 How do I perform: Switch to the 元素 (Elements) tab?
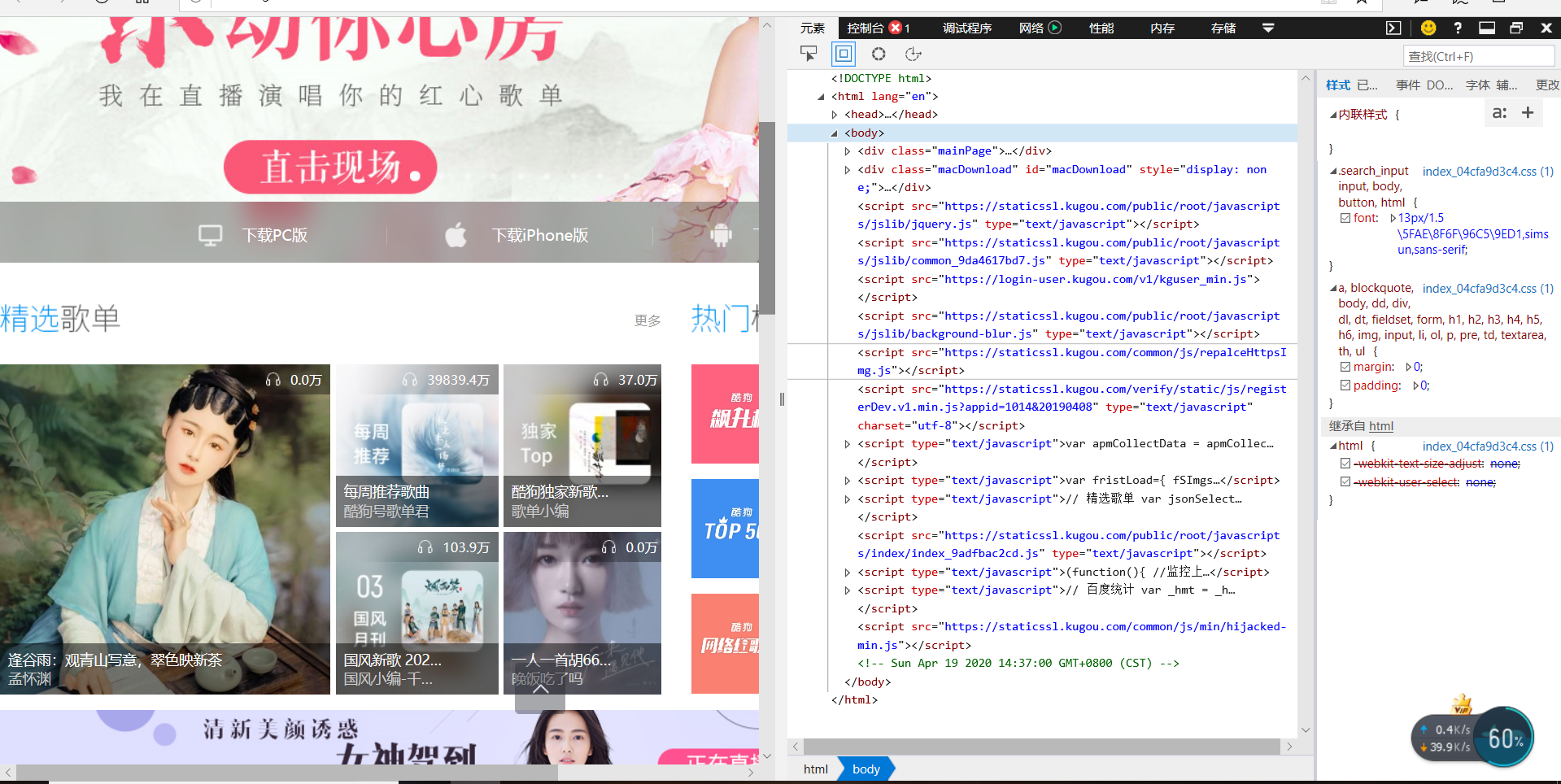click(x=813, y=28)
